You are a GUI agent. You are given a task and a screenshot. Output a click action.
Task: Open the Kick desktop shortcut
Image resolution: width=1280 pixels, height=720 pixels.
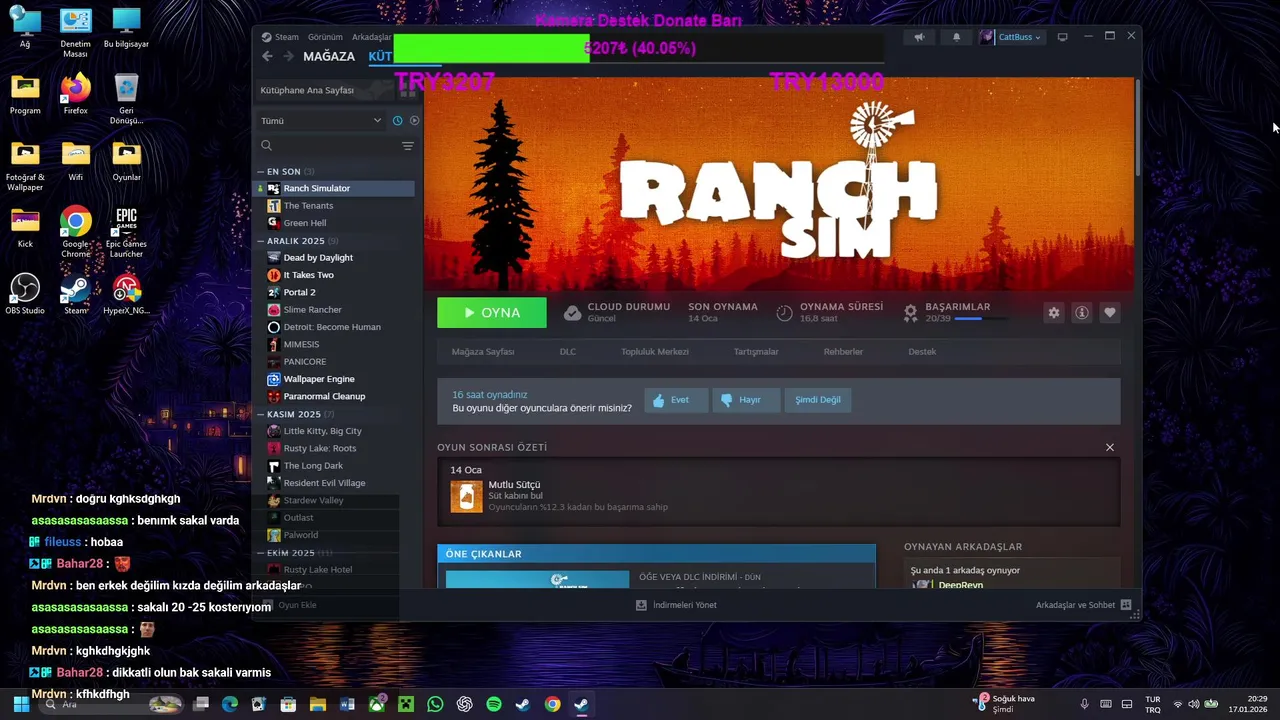click(x=25, y=228)
